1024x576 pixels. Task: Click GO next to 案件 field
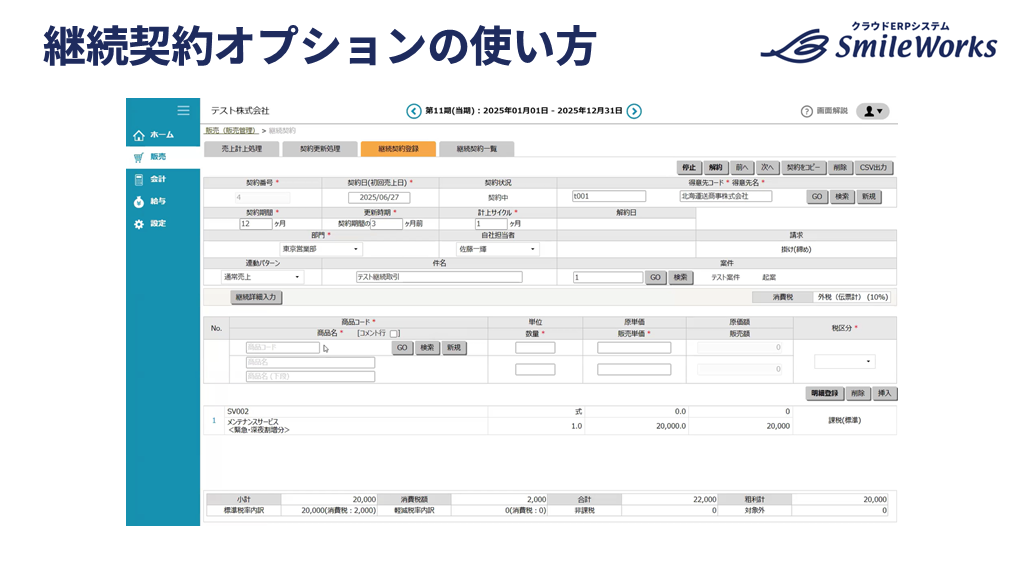[655, 278]
